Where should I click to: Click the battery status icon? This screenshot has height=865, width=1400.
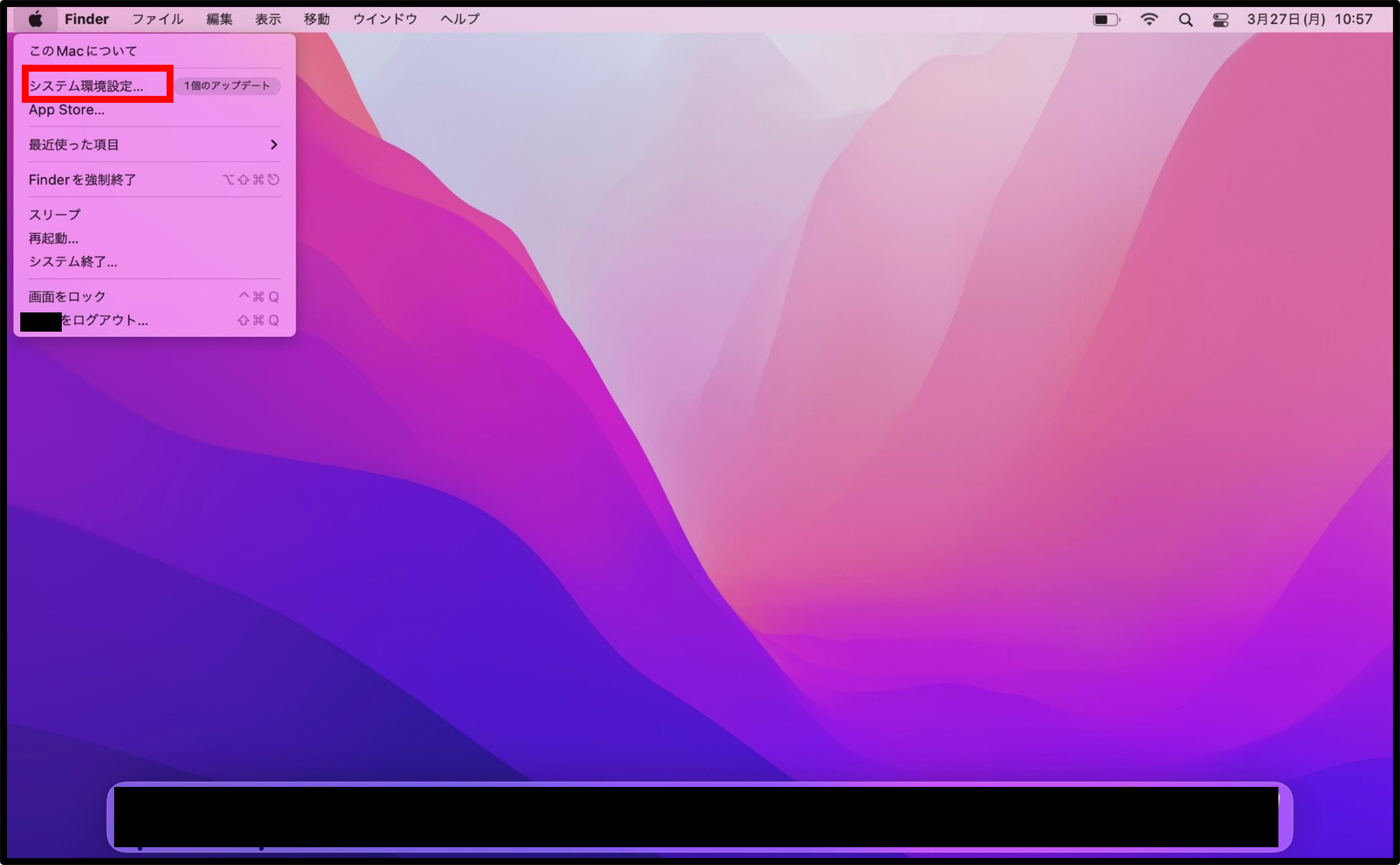(x=1106, y=20)
